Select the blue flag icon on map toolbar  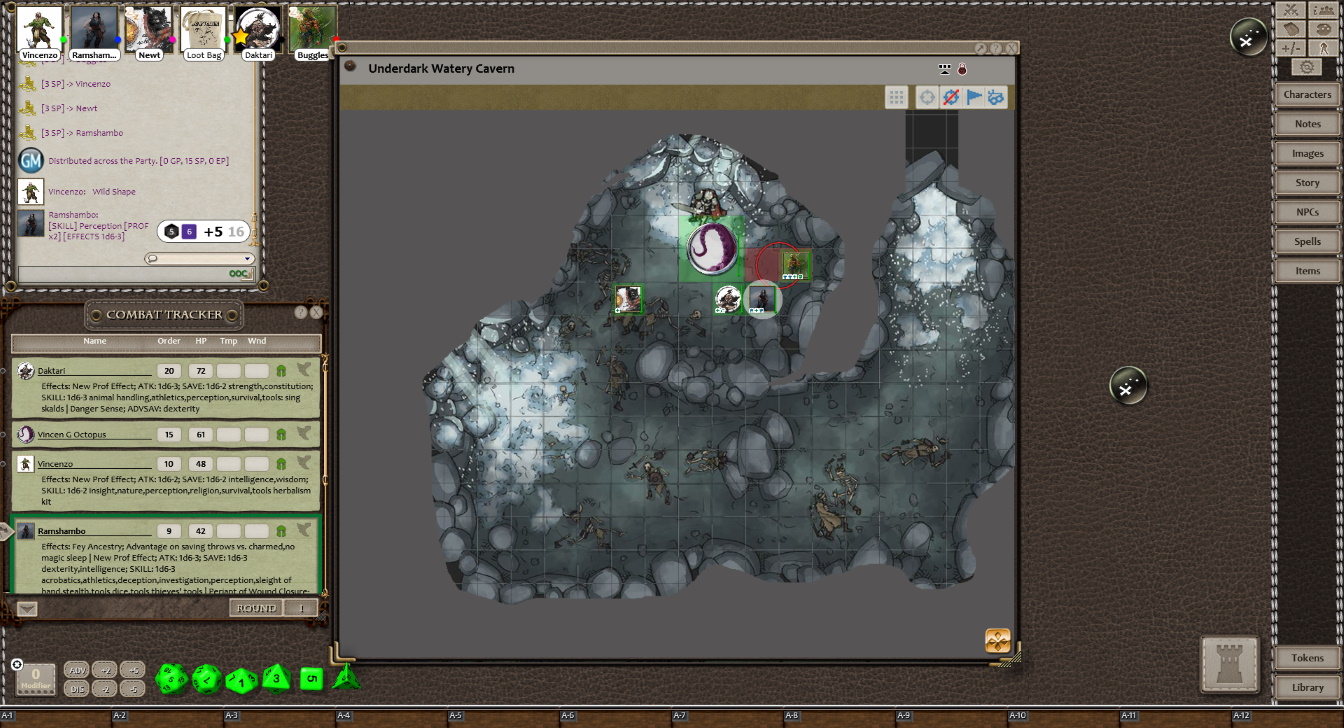tap(973, 97)
